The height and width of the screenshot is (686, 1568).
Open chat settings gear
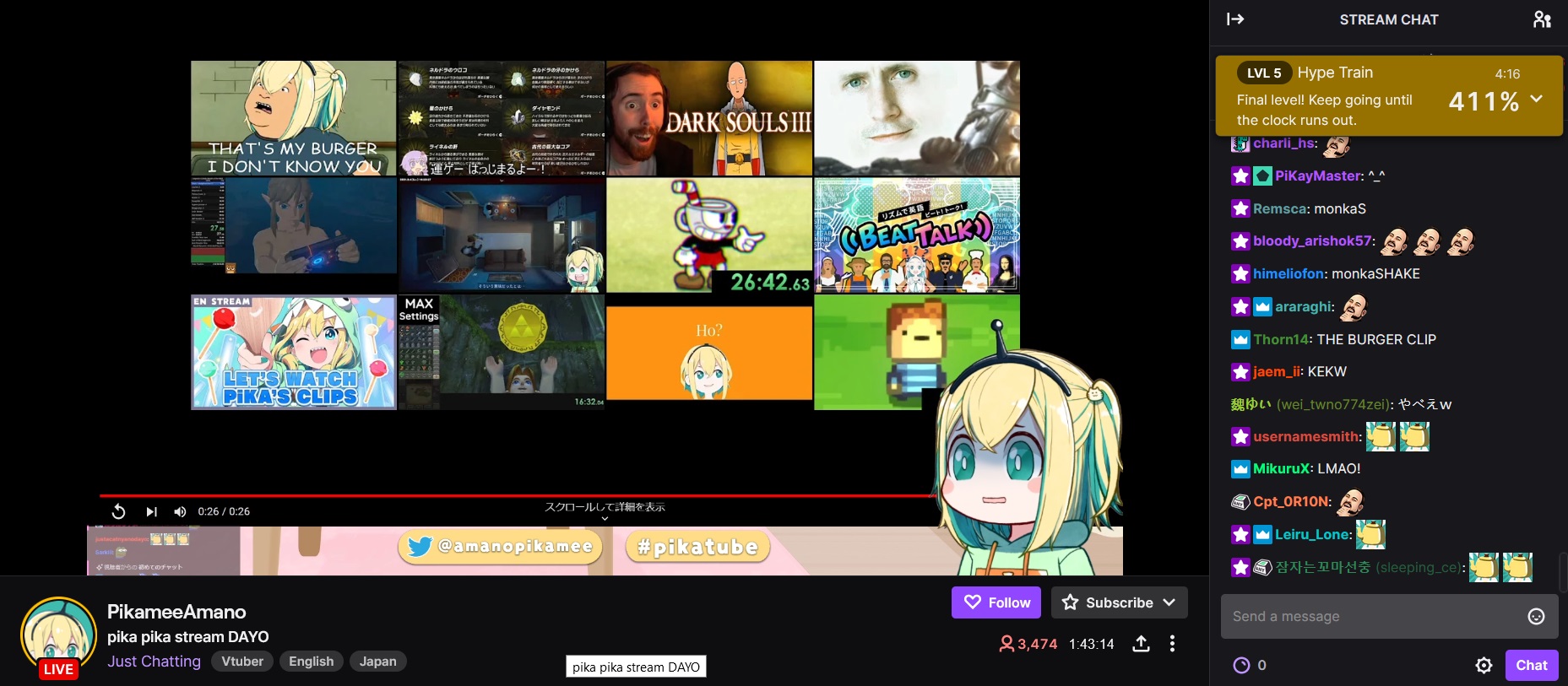click(1484, 666)
